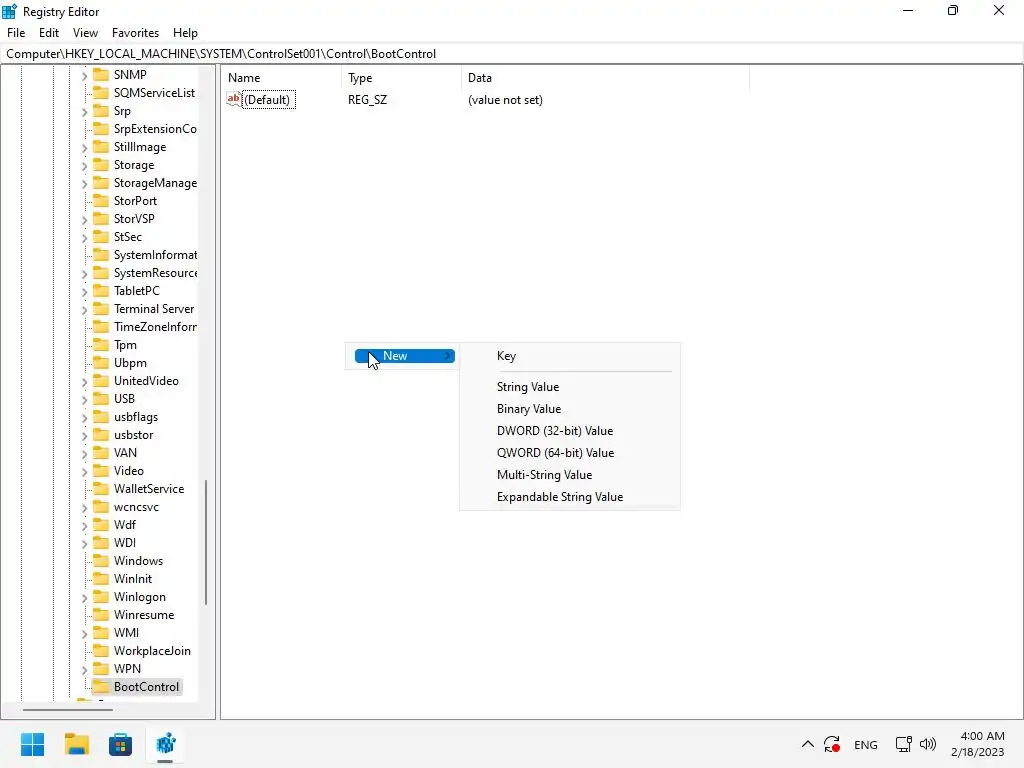
Task: Select the usbstor key
Action: (133, 435)
